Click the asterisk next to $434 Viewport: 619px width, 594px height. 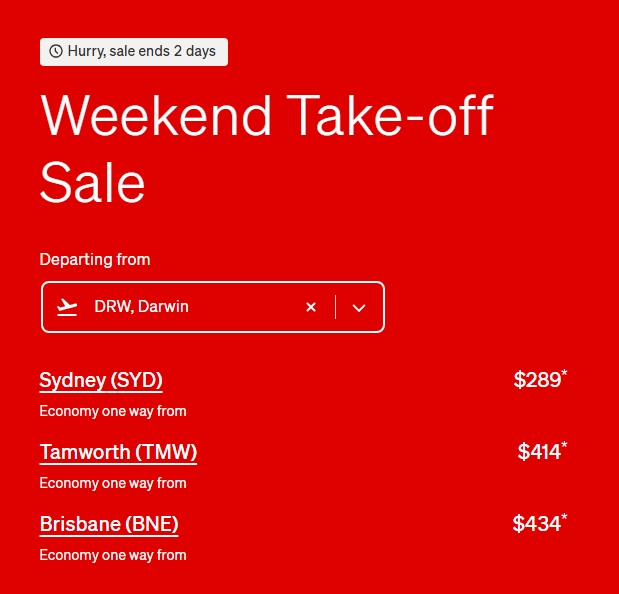(565, 517)
